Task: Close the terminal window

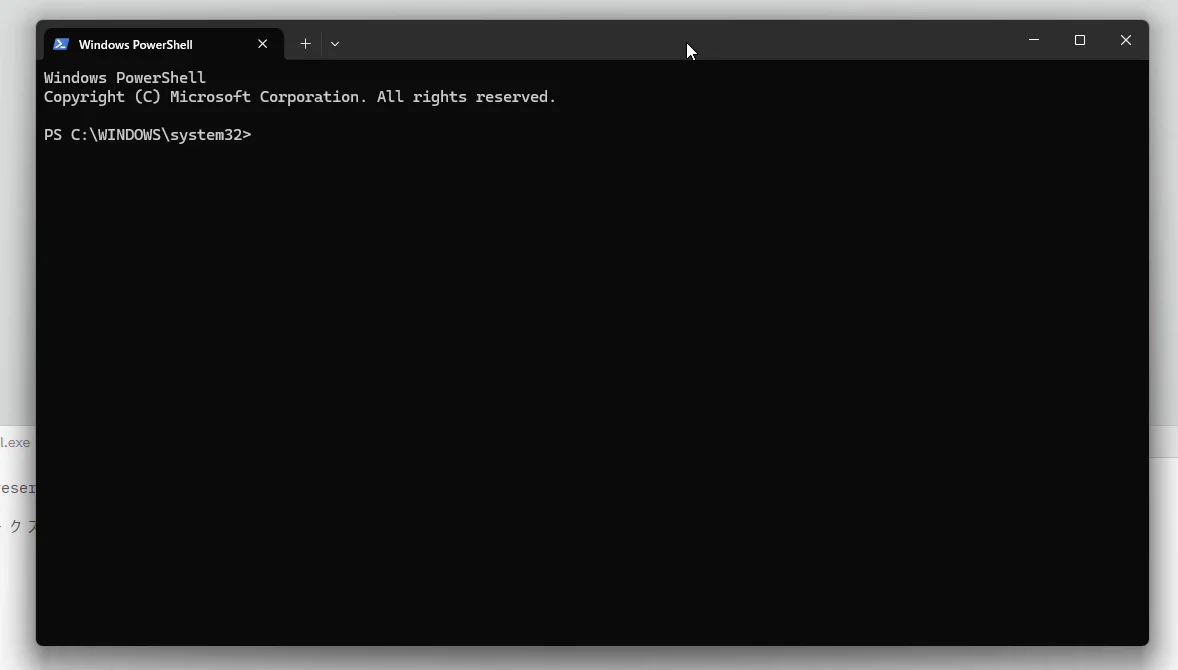Action: tap(1125, 40)
